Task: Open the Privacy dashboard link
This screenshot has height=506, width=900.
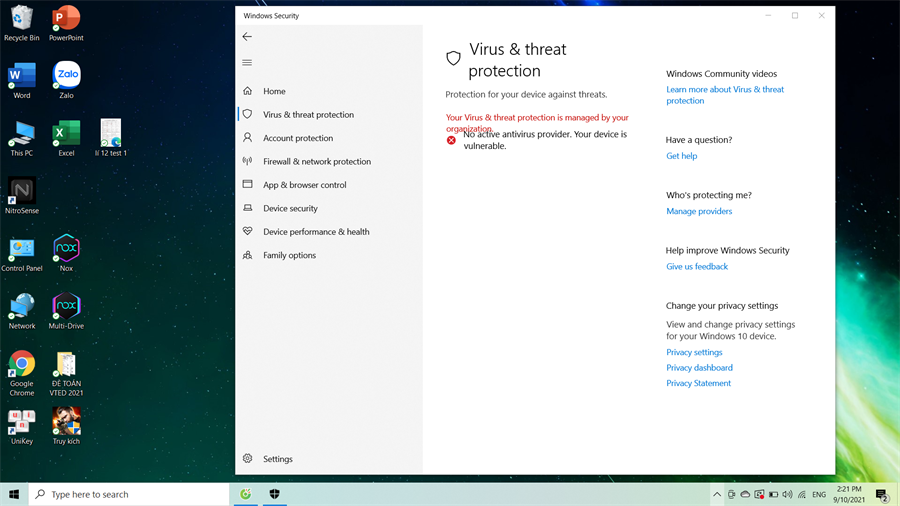Action: pos(699,368)
